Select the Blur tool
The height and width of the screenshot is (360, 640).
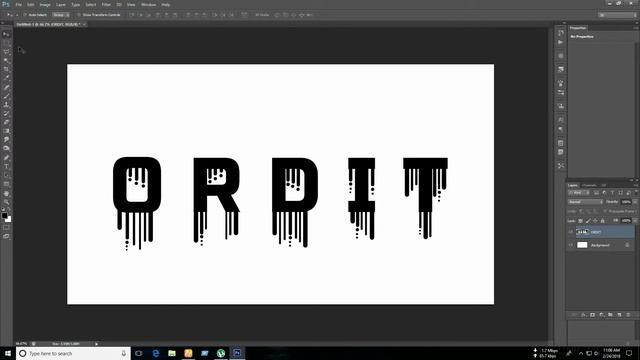[6, 140]
